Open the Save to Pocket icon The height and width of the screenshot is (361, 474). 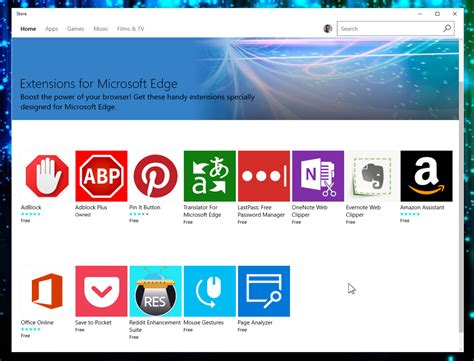coord(101,291)
